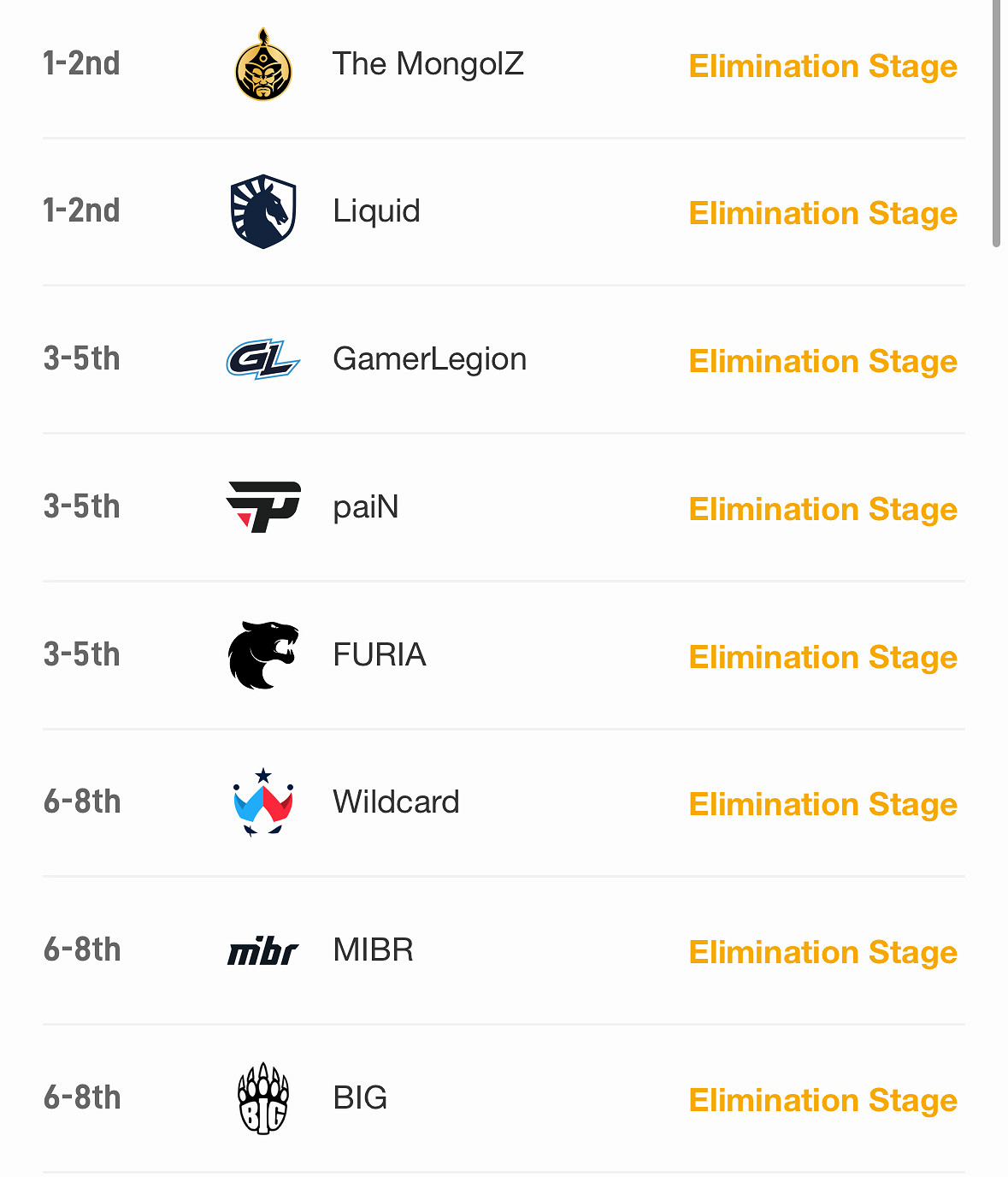
Task: Open the BIG team name link
Action: click(x=360, y=1098)
